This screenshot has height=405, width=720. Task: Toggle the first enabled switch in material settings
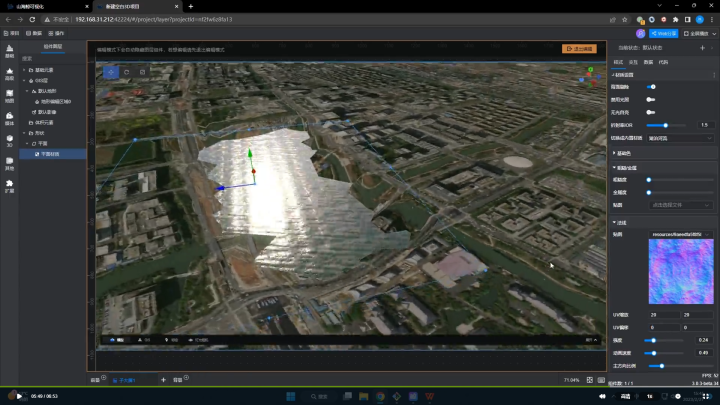(651, 87)
